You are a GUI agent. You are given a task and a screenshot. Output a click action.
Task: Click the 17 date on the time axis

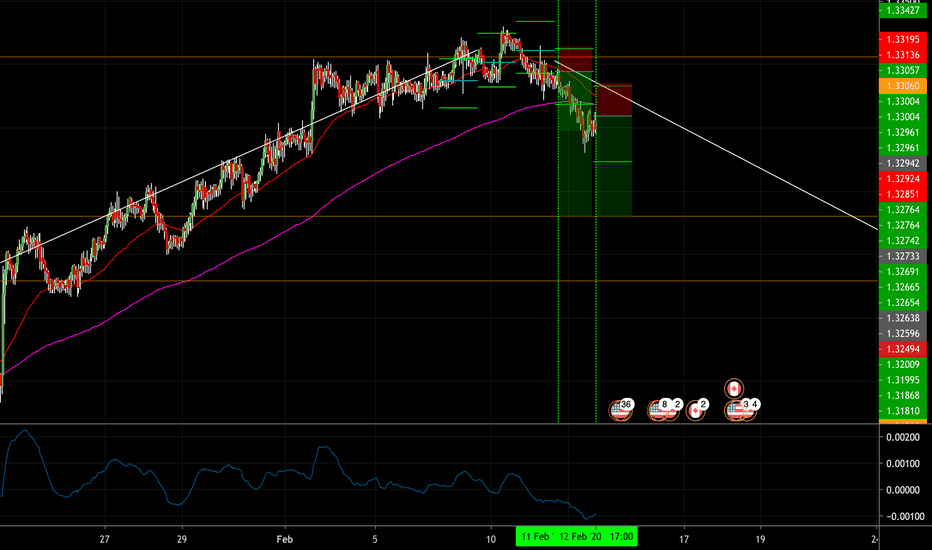(x=684, y=539)
